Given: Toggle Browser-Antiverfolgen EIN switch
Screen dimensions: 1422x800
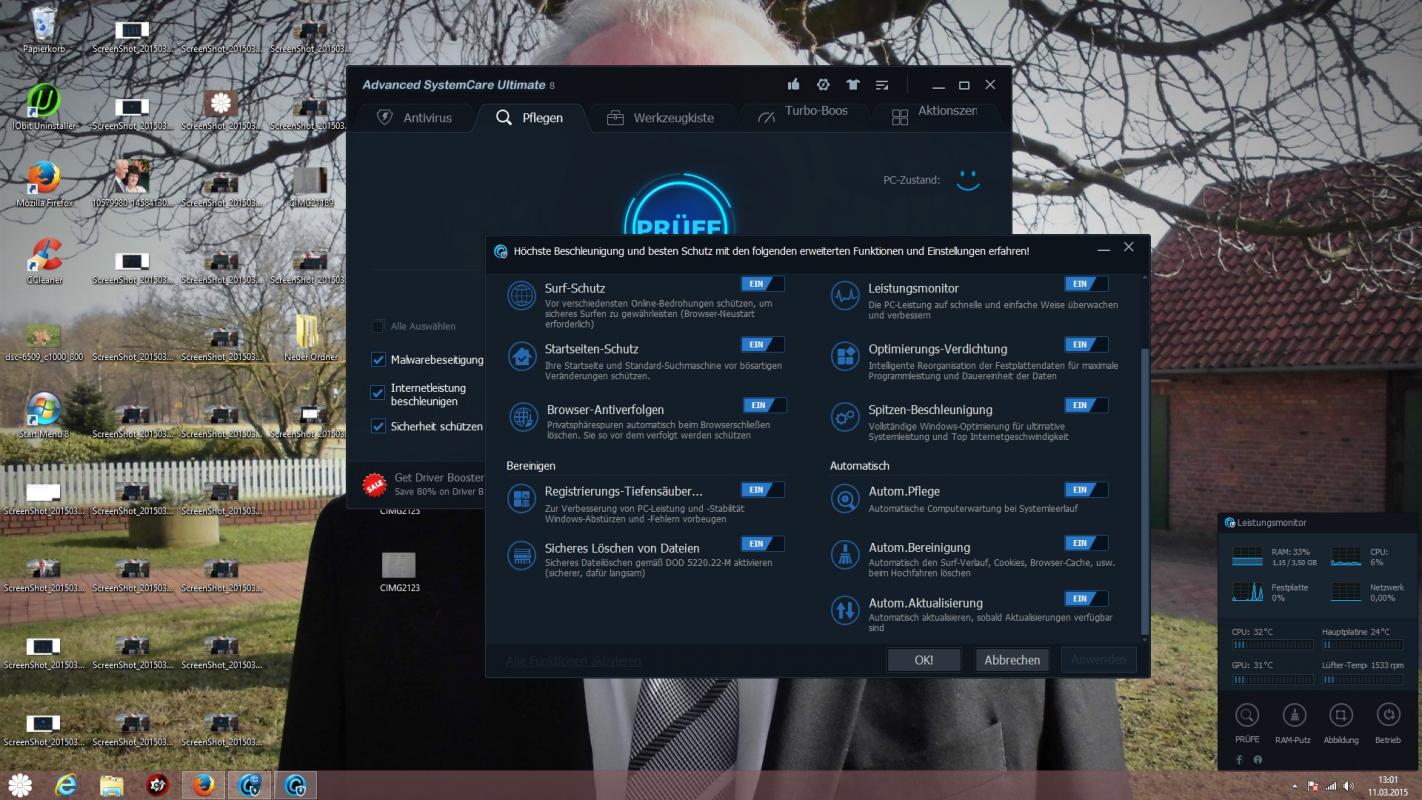Looking at the screenshot, I should [x=764, y=405].
